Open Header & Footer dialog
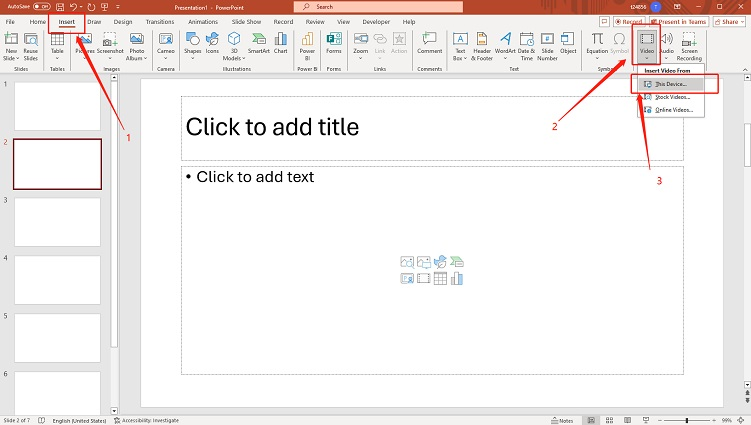This screenshot has width=751, height=425. click(x=482, y=46)
